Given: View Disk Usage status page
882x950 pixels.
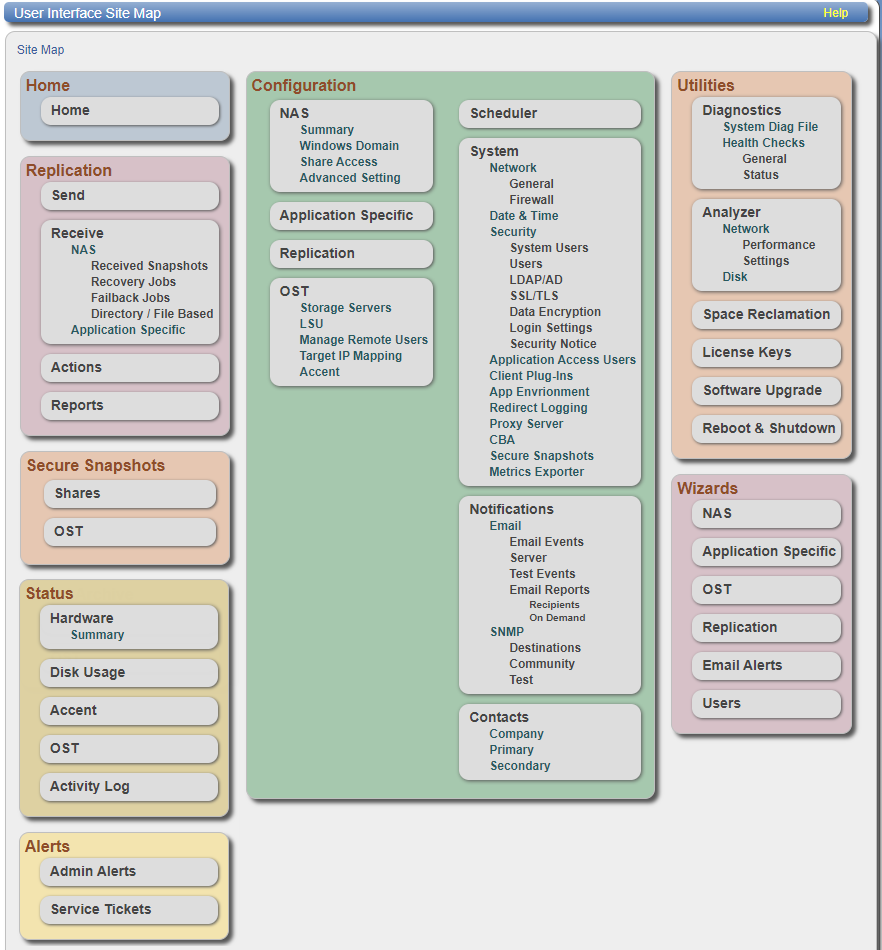Looking at the screenshot, I should click(128, 673).
